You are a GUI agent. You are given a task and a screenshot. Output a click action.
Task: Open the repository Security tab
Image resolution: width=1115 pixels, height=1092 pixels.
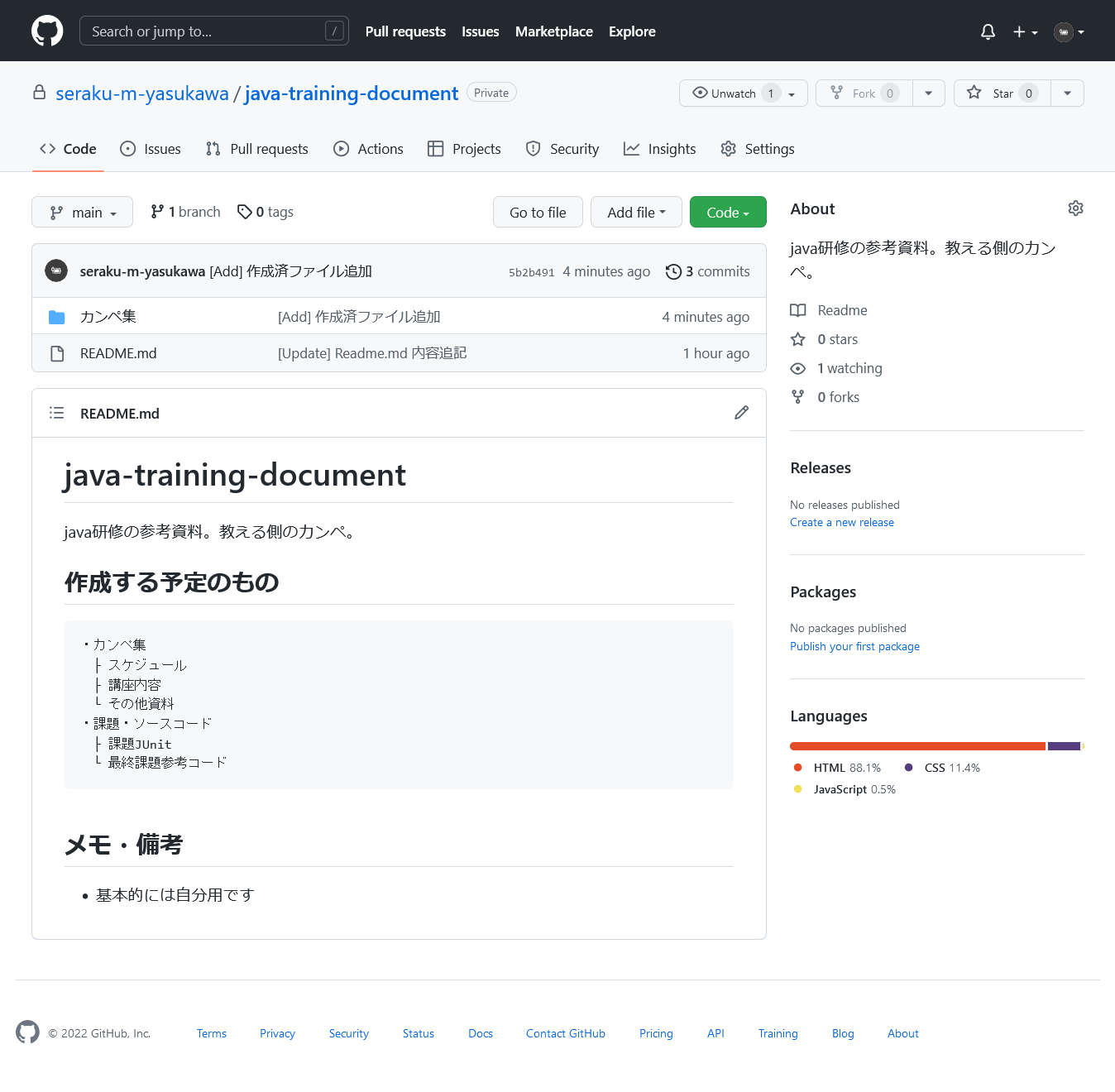pyautogui.click(x=562, y=149)
